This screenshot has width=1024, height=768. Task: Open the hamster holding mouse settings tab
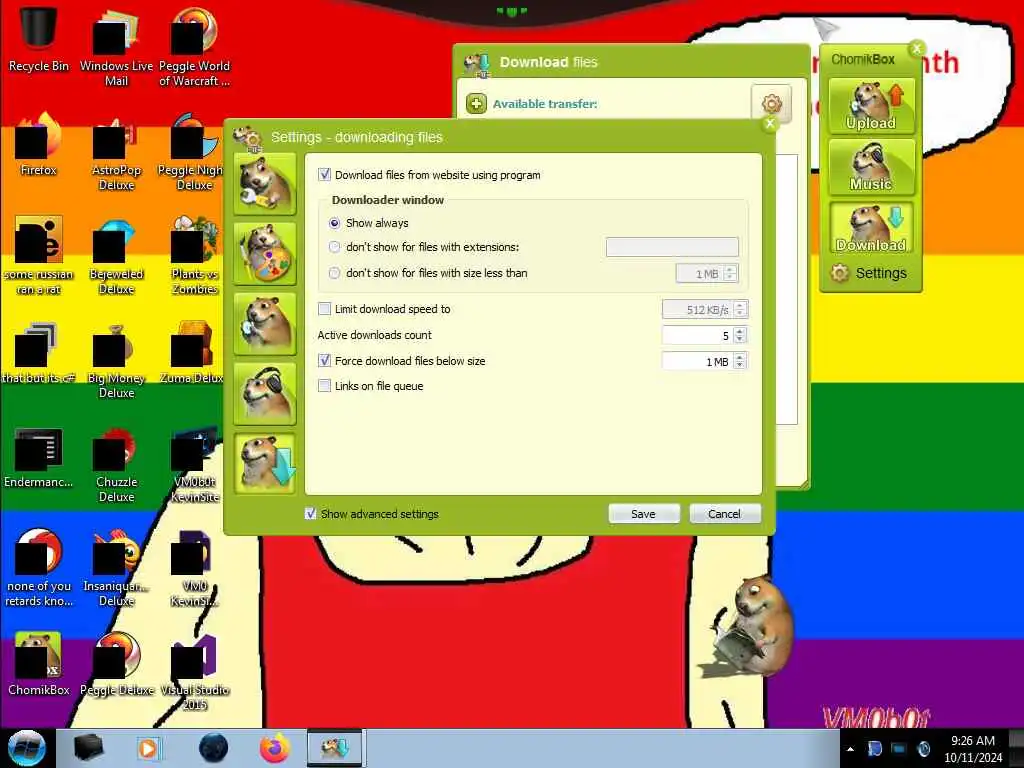pos(264,324)
